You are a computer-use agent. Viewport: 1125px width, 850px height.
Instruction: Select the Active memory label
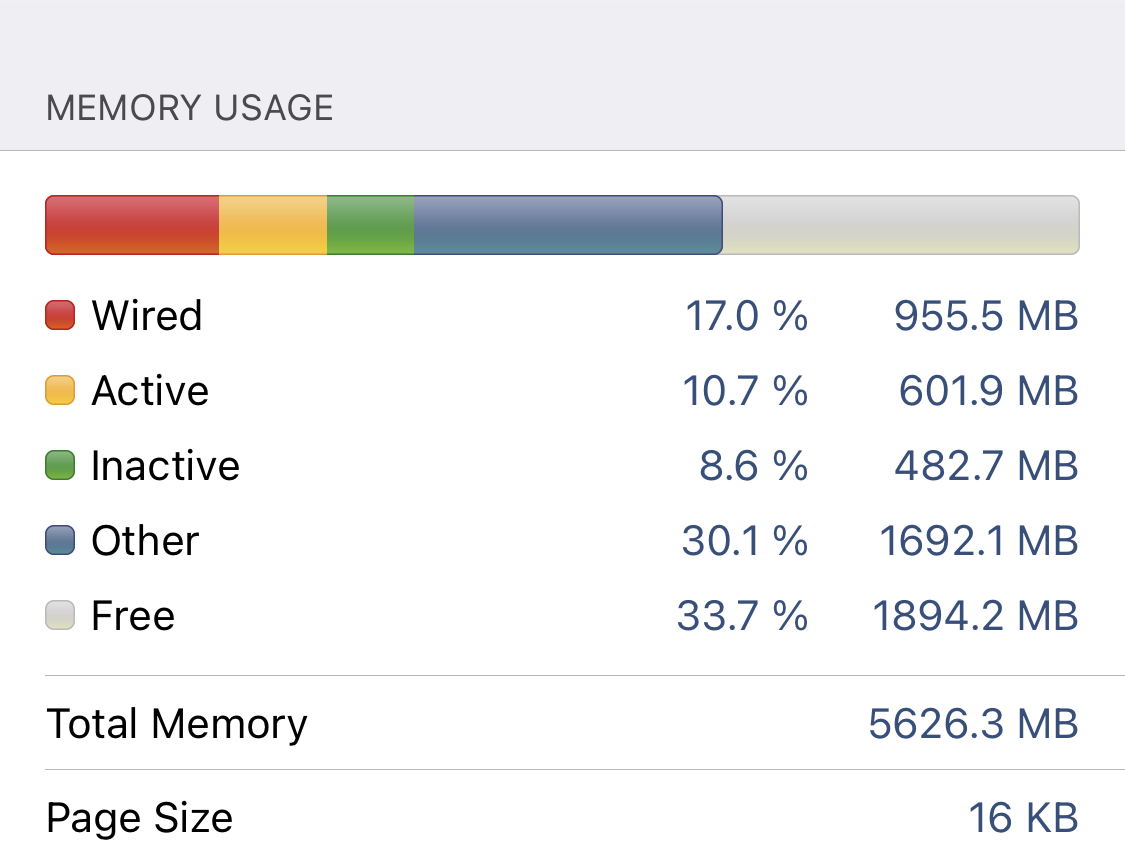pos(150,390)
